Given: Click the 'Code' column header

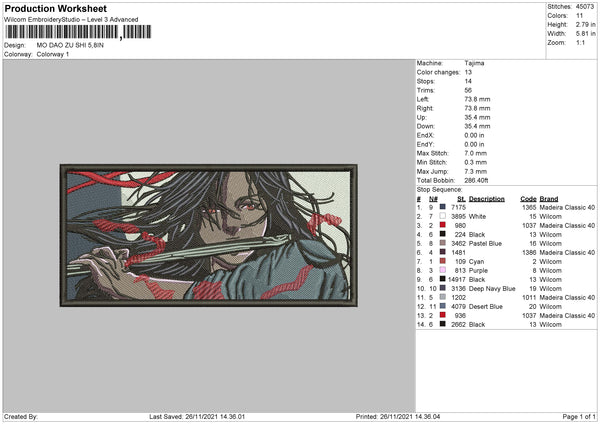Looking at the screenshot, I should tap(528, 199).
